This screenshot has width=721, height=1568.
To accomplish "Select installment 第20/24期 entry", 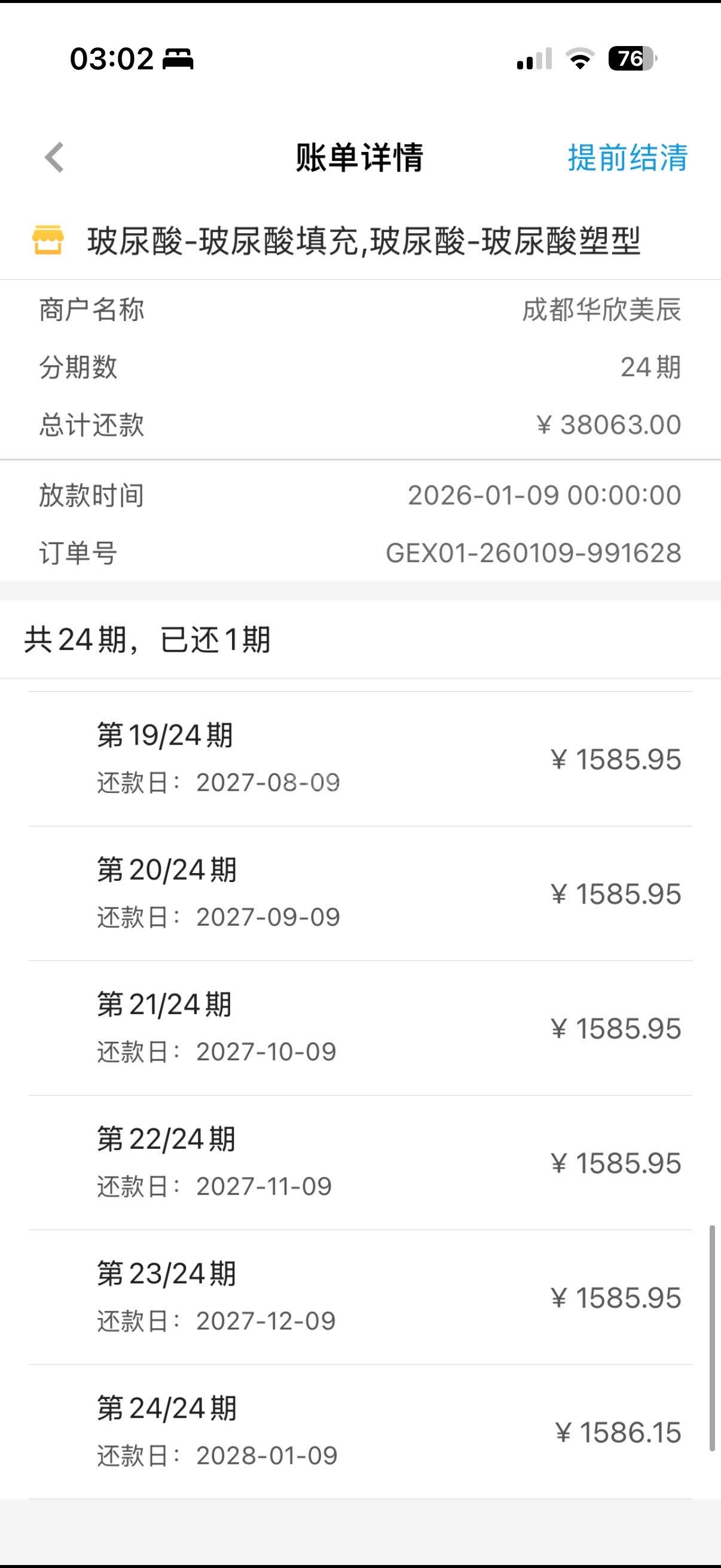I will coord(360,893).
